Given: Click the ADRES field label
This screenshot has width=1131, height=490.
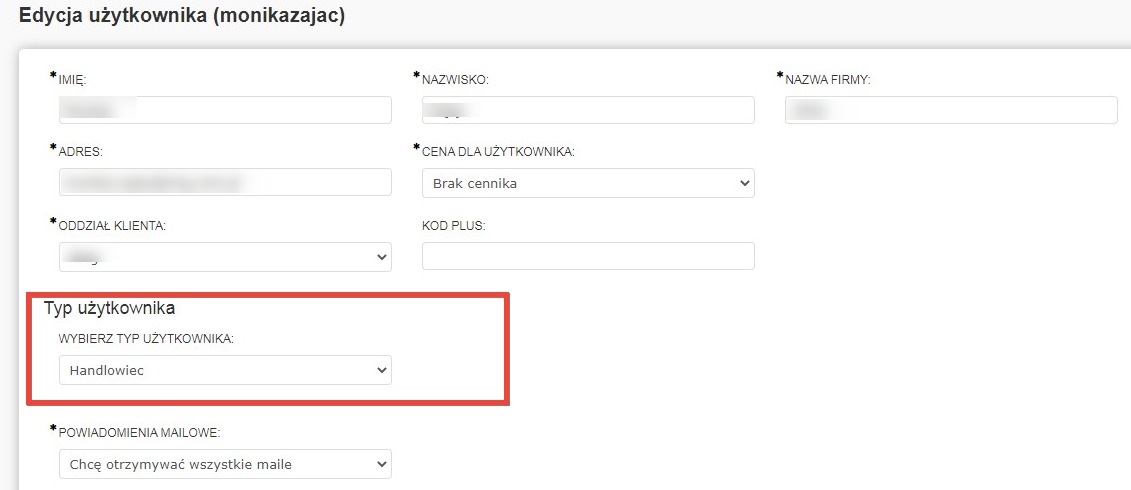Looking at the screenshot, I should (81, 152).
